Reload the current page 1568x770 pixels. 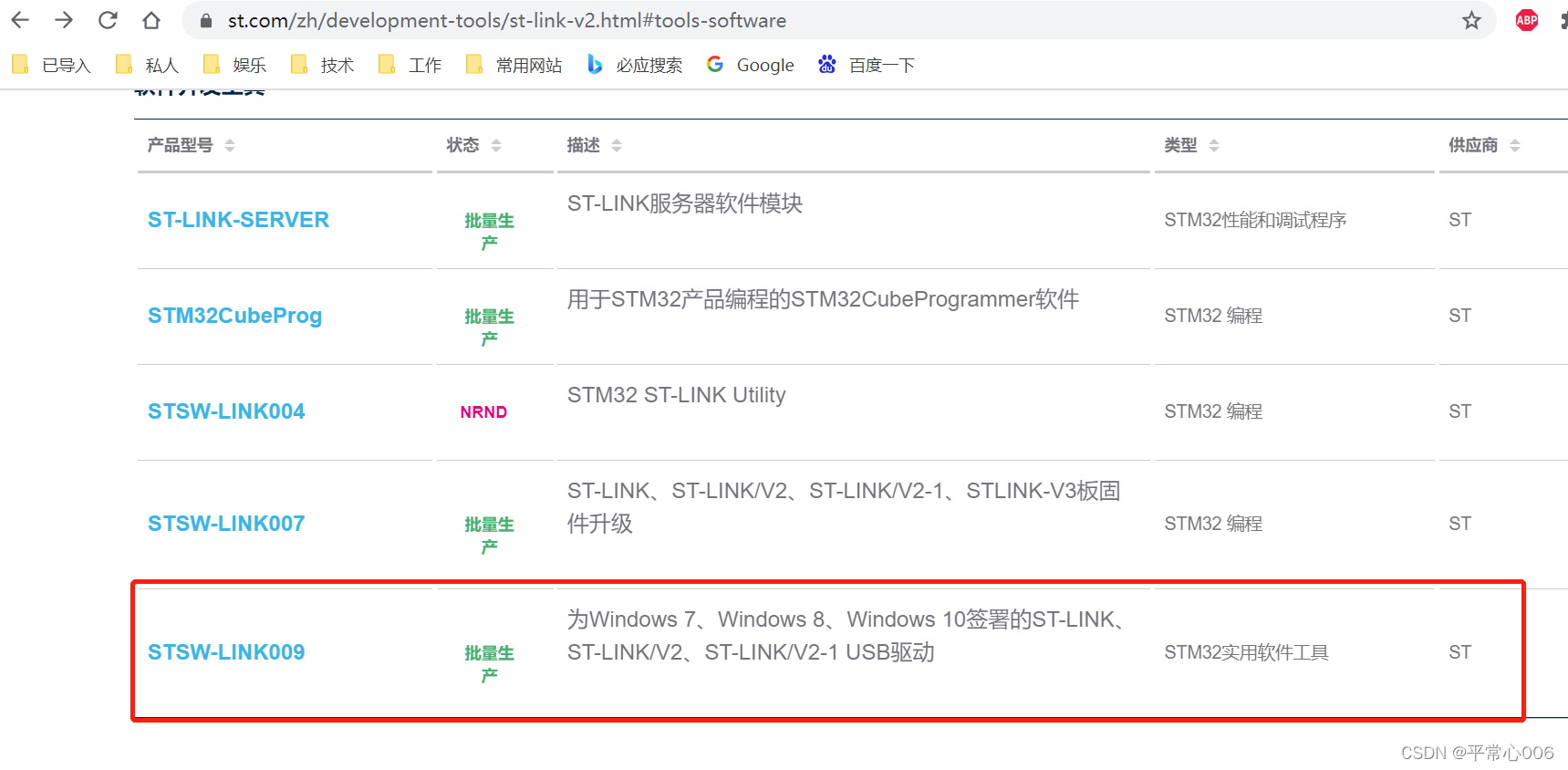pos(108,20)
